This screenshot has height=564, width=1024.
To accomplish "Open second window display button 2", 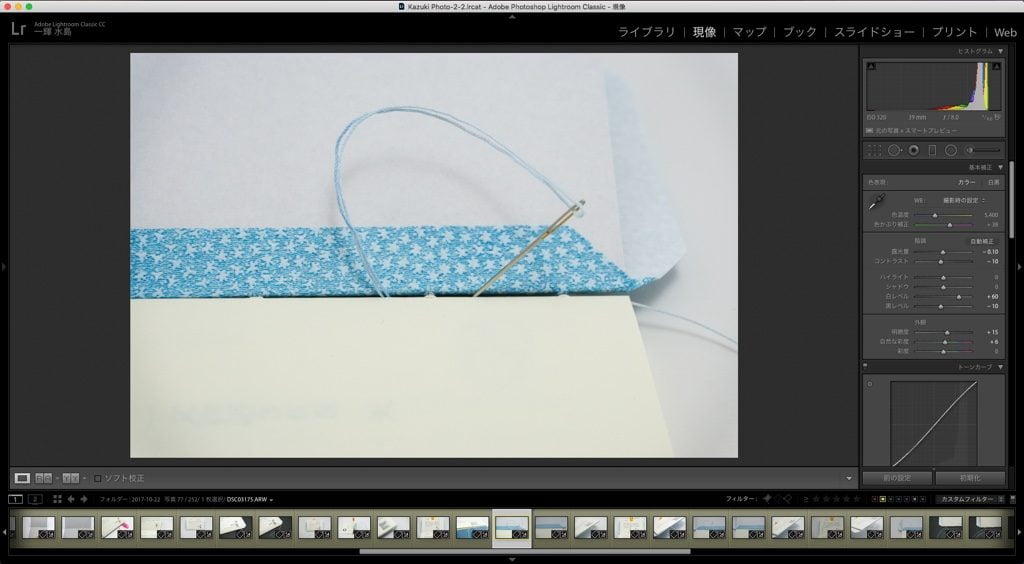I will pyautogui.click(x=35, y=499).
